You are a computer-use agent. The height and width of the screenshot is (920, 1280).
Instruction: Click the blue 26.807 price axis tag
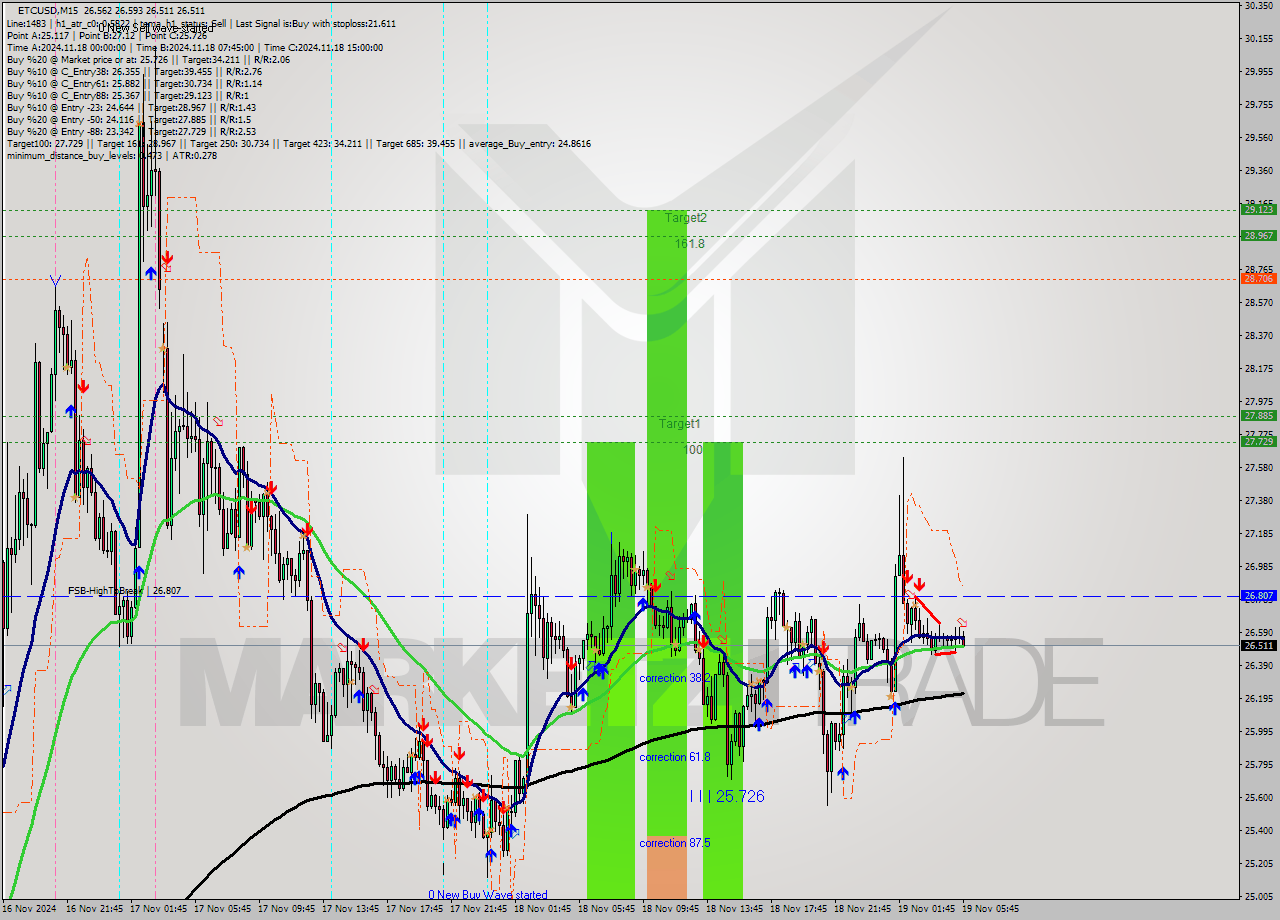coord(1258,595)
